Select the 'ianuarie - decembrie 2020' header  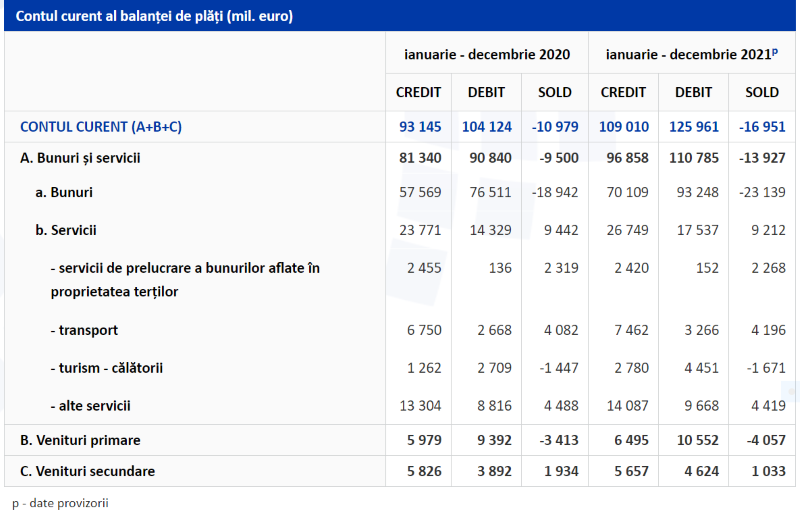coord(487,54)
